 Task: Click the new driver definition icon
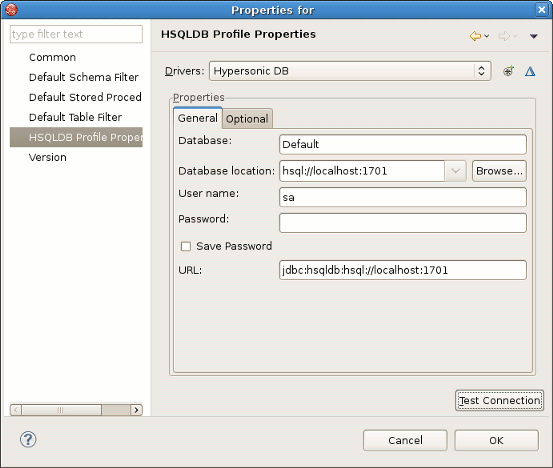508,71
